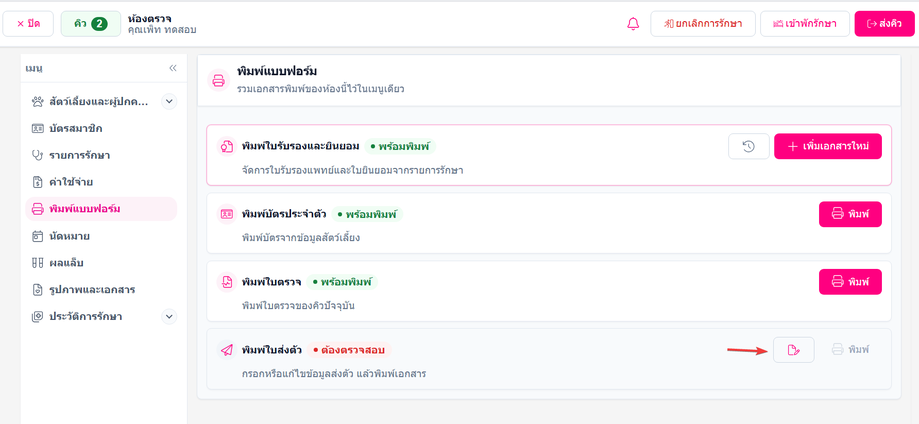This screenshot has height=424, width=919.
Task: Open ผลแล็บ menu item
Action: coord(101,263)
